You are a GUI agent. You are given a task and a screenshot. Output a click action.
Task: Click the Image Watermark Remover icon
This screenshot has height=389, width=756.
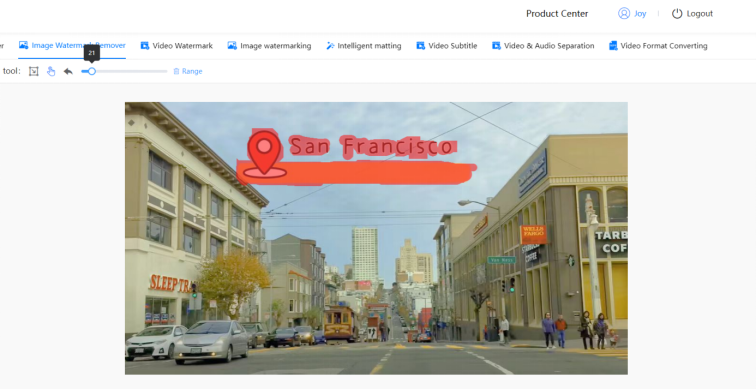click(x=23, y=45)
